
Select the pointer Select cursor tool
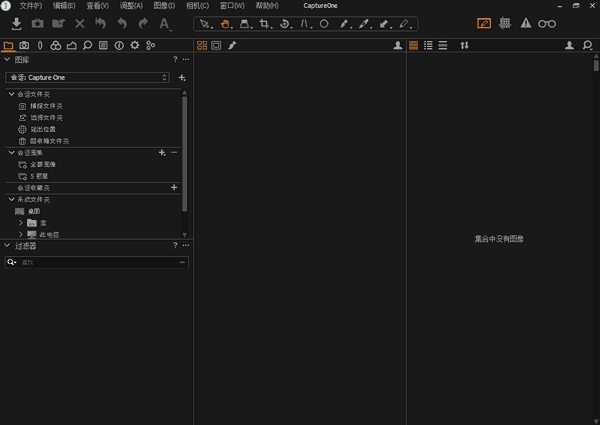tap(205, 24)
